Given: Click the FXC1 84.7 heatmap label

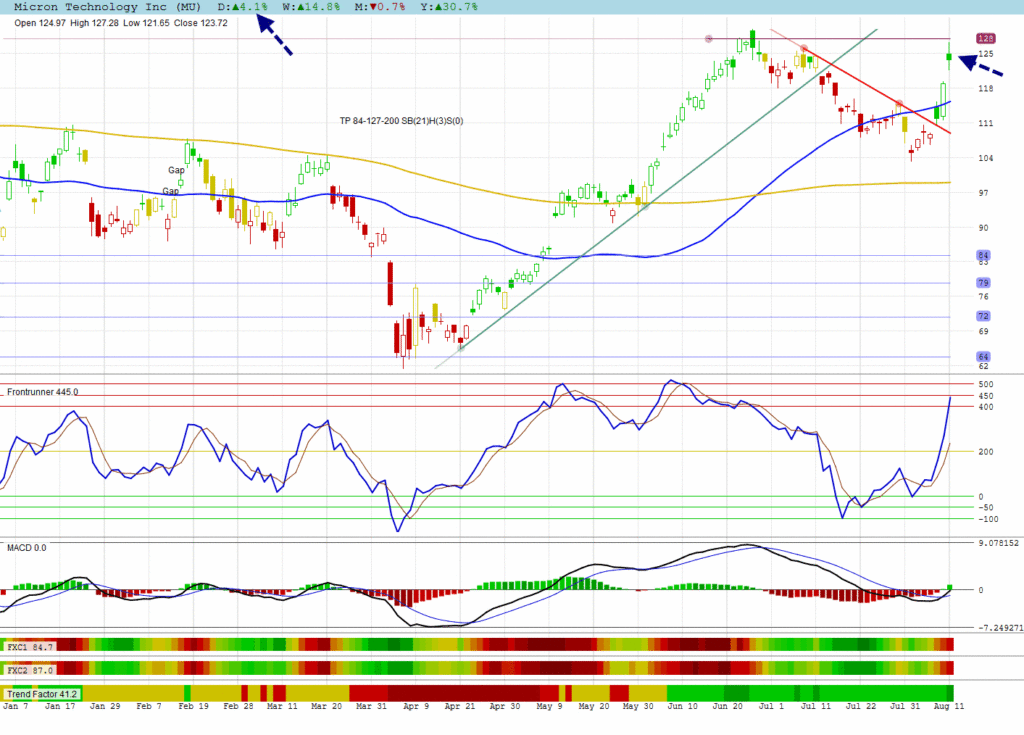Looking at the screenshot, I should 30,647.
